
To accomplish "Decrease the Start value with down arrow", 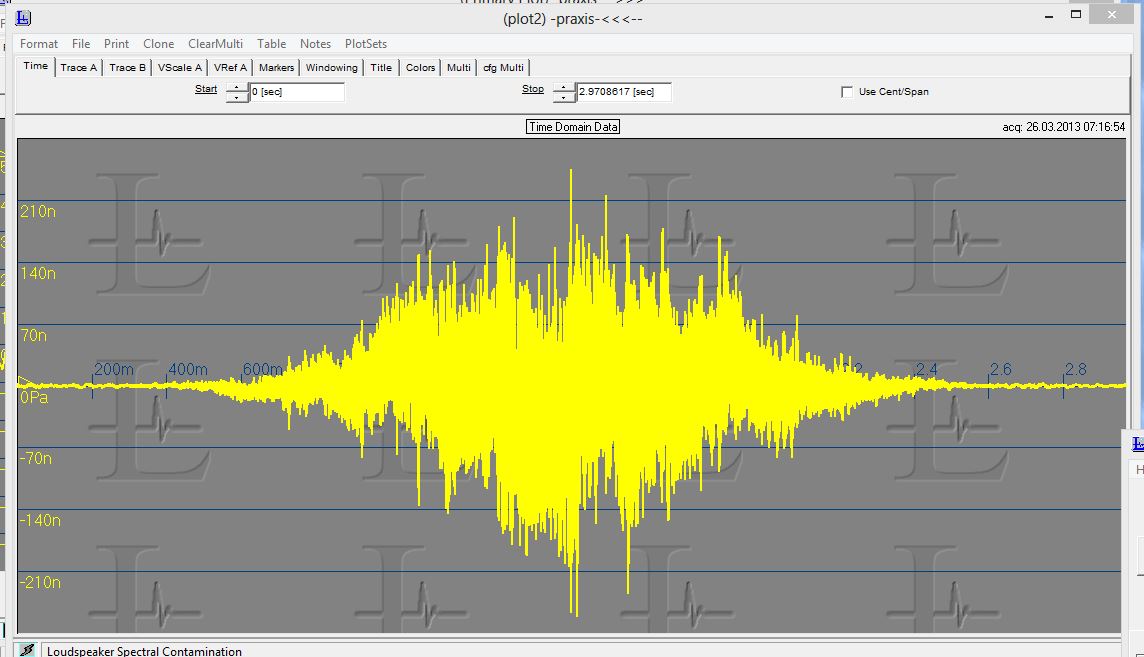I will pyautogui.click(x=237, y=97).
